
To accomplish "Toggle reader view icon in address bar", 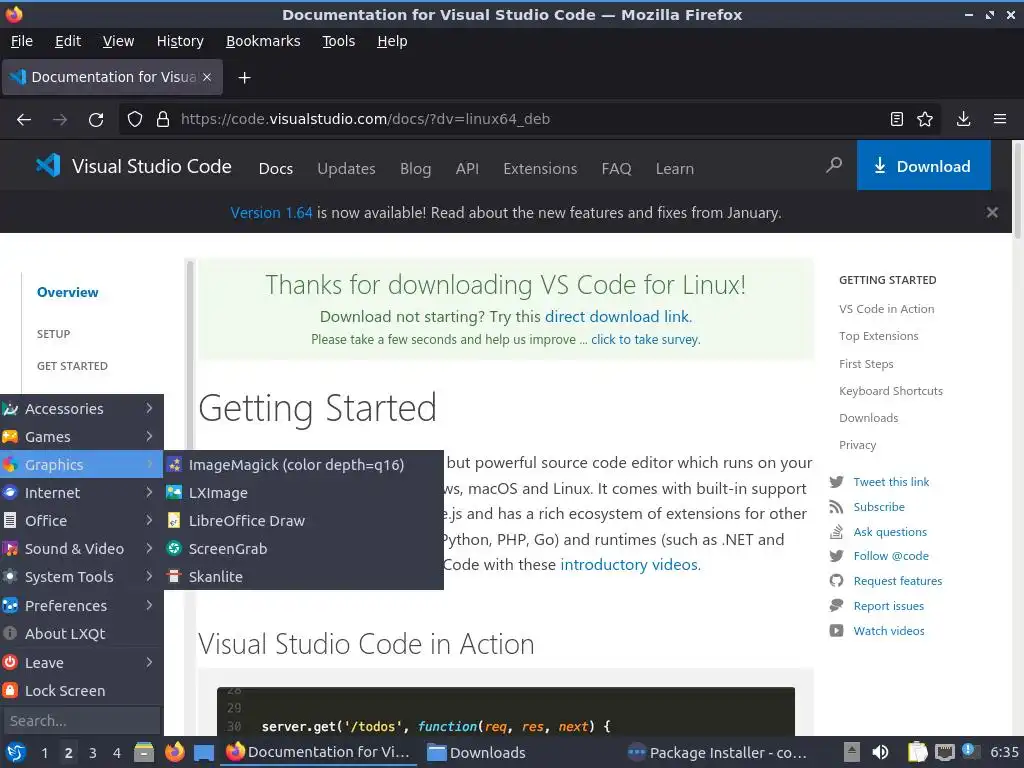I will 897,119.
